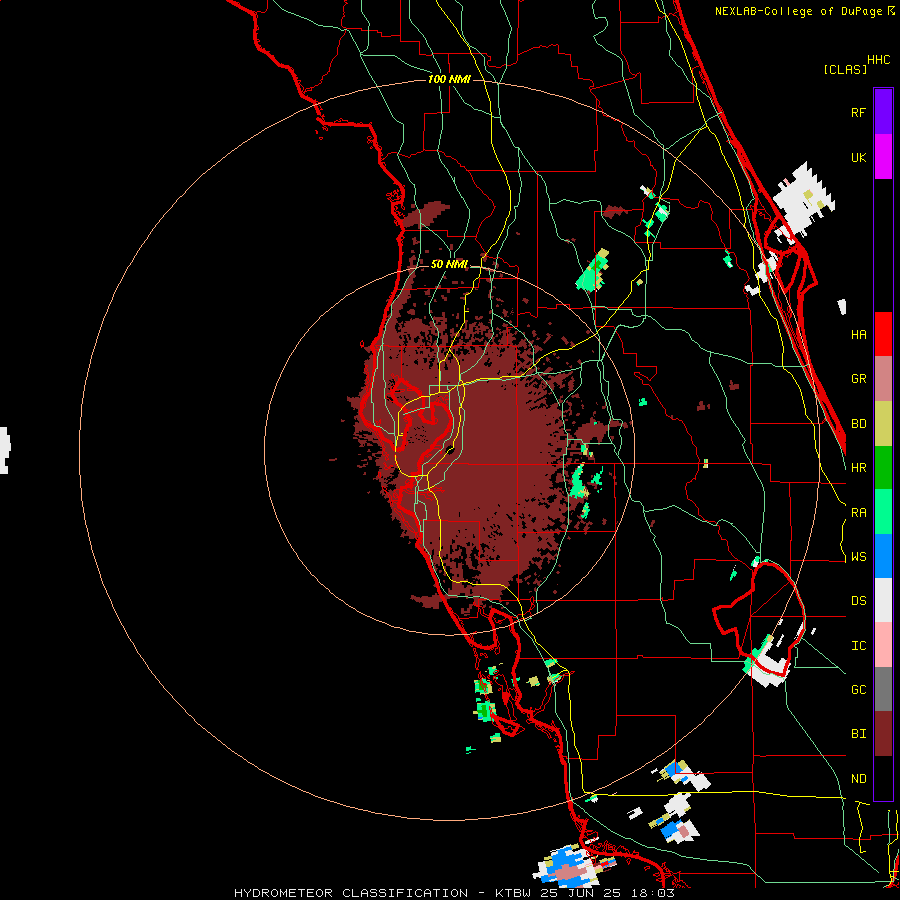Click the BI brown legend block

883,734
